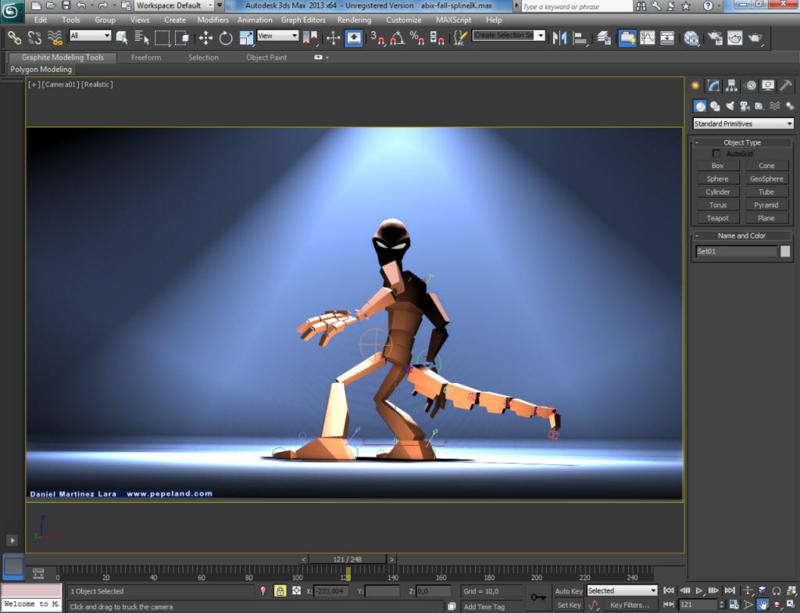The width and height of the screenshot is (800, 613).
Task: Switch to the Freeform ribbon tab
Action: (x=146, y=57)
